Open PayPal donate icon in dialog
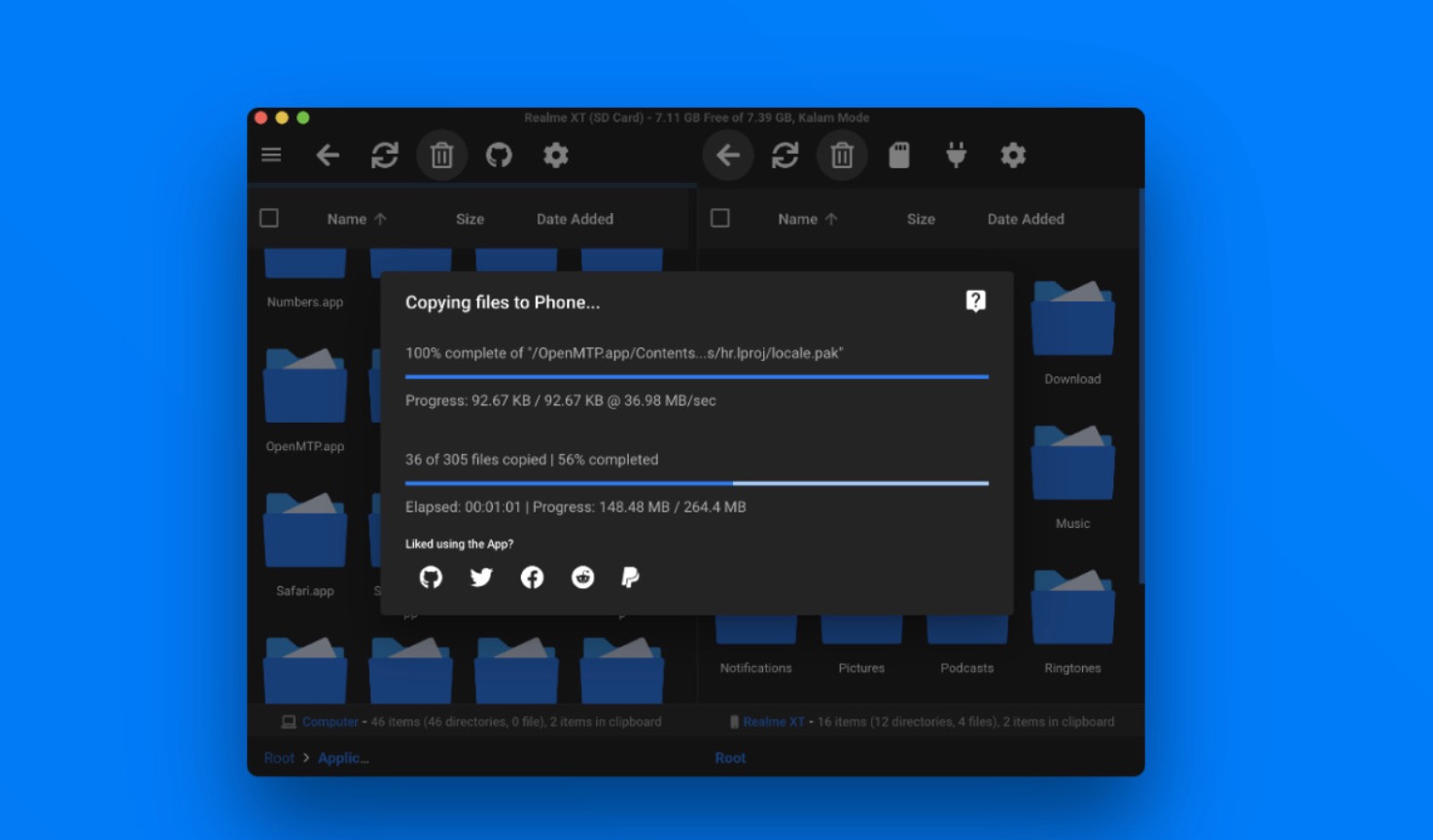Screen dimensions: 1433x840 [630, 577]
